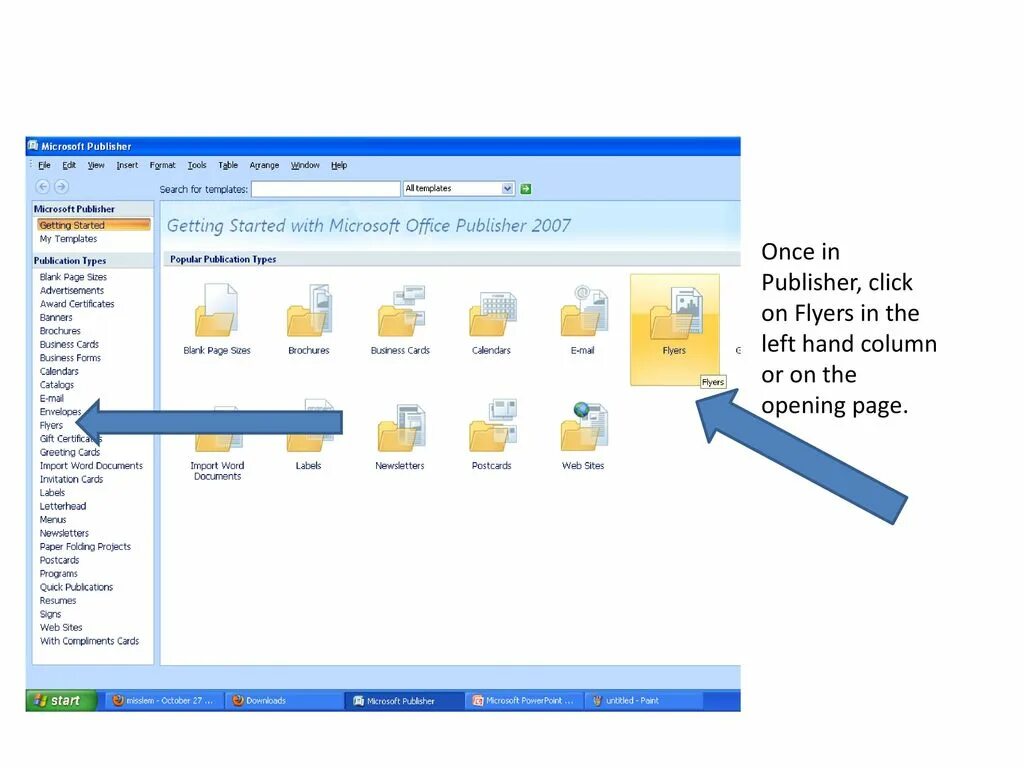Open the Calendars publication type icon
The image size is (1024, 768).
coord(492,312)
